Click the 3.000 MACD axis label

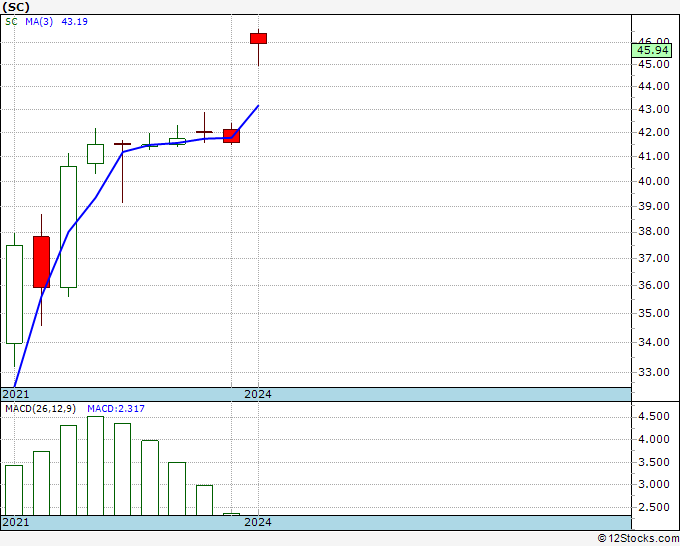(x=654, y=484)
